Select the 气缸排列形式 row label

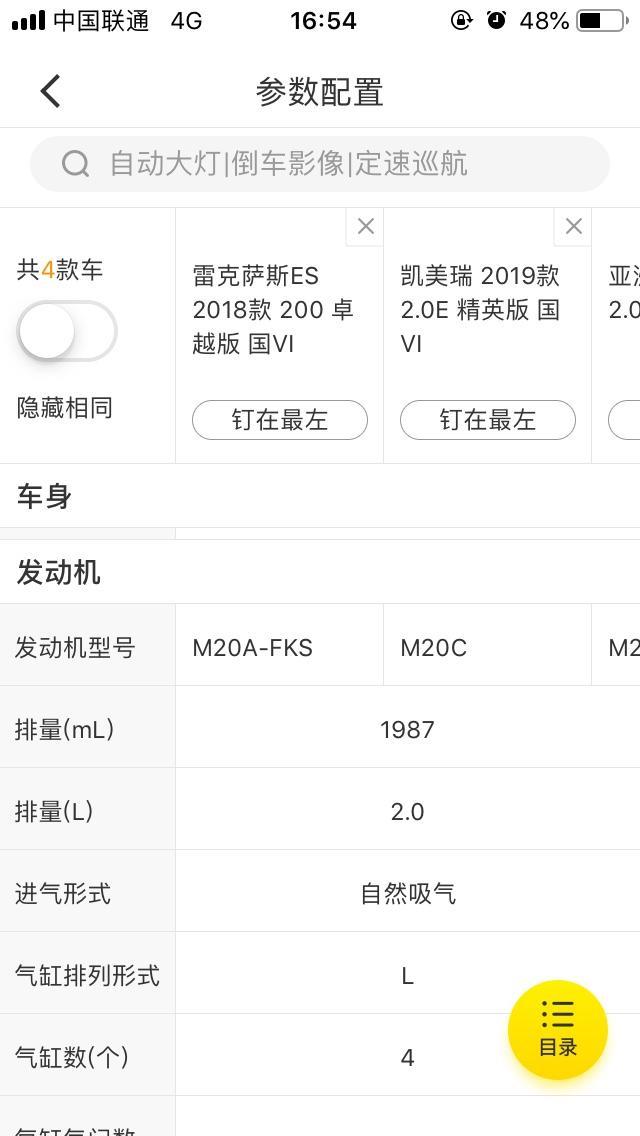tap(87, 975)
